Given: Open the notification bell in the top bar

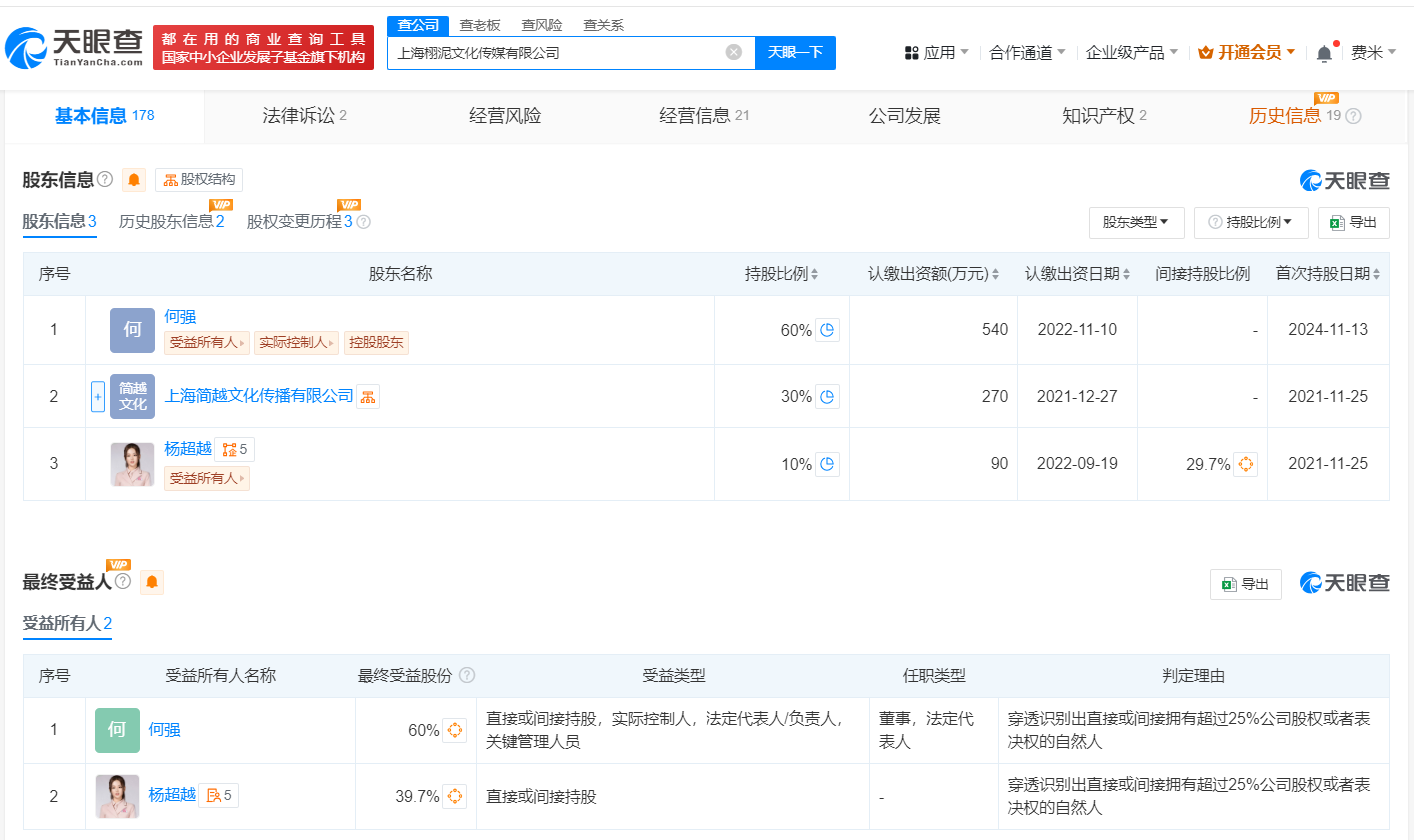Looking at the screenshot, I should click(x=1324, y=53).
